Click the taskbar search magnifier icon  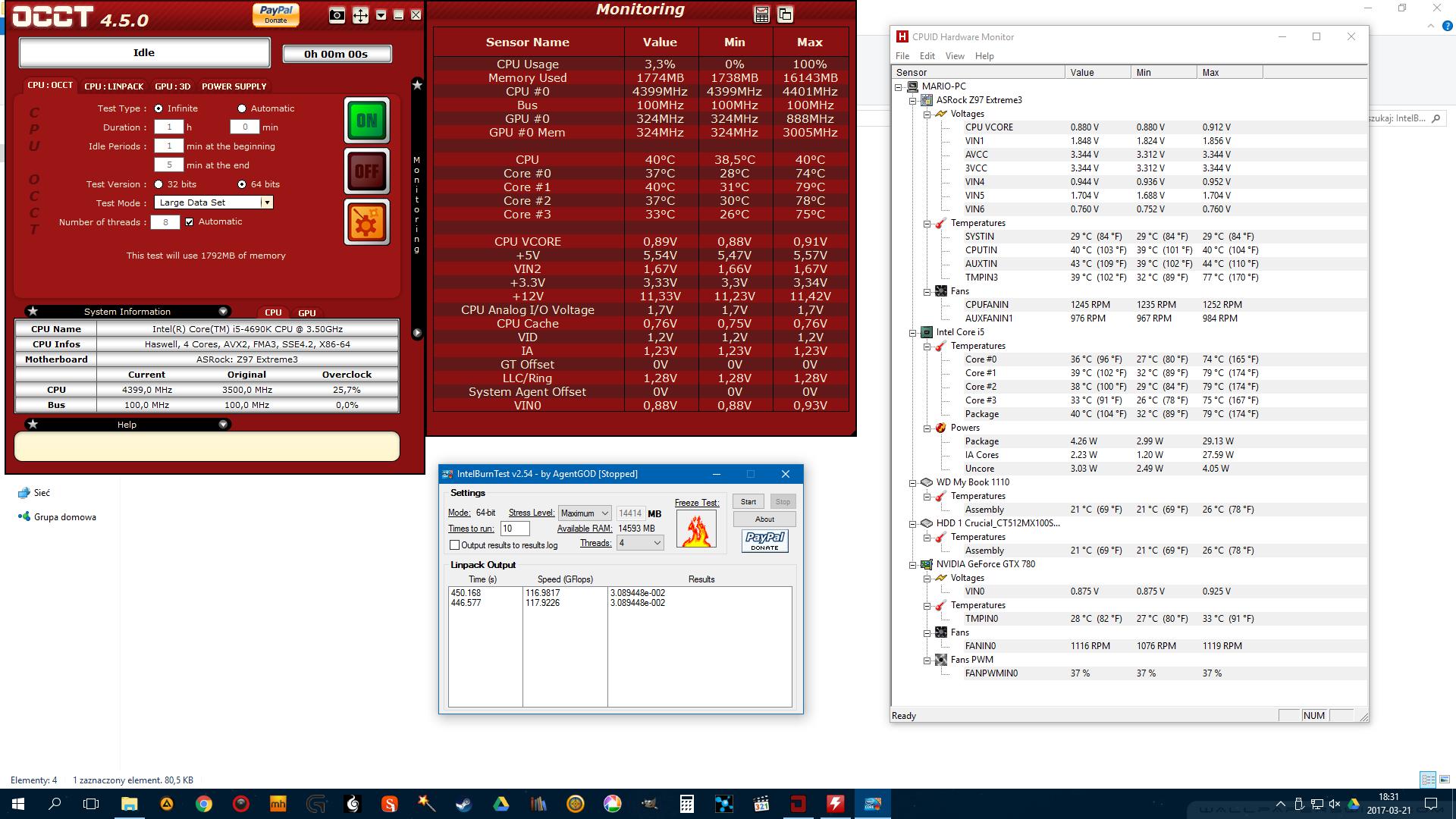(x=55, y=804)
